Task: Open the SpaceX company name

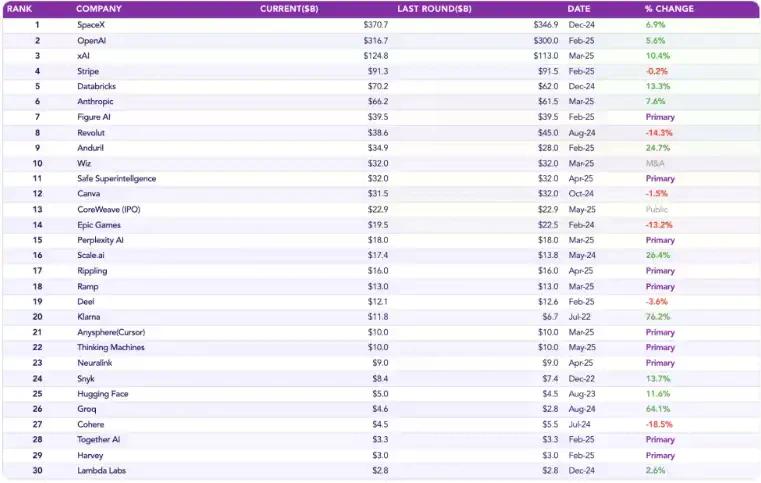Action: pyautogui.click(x=92, y=24)
